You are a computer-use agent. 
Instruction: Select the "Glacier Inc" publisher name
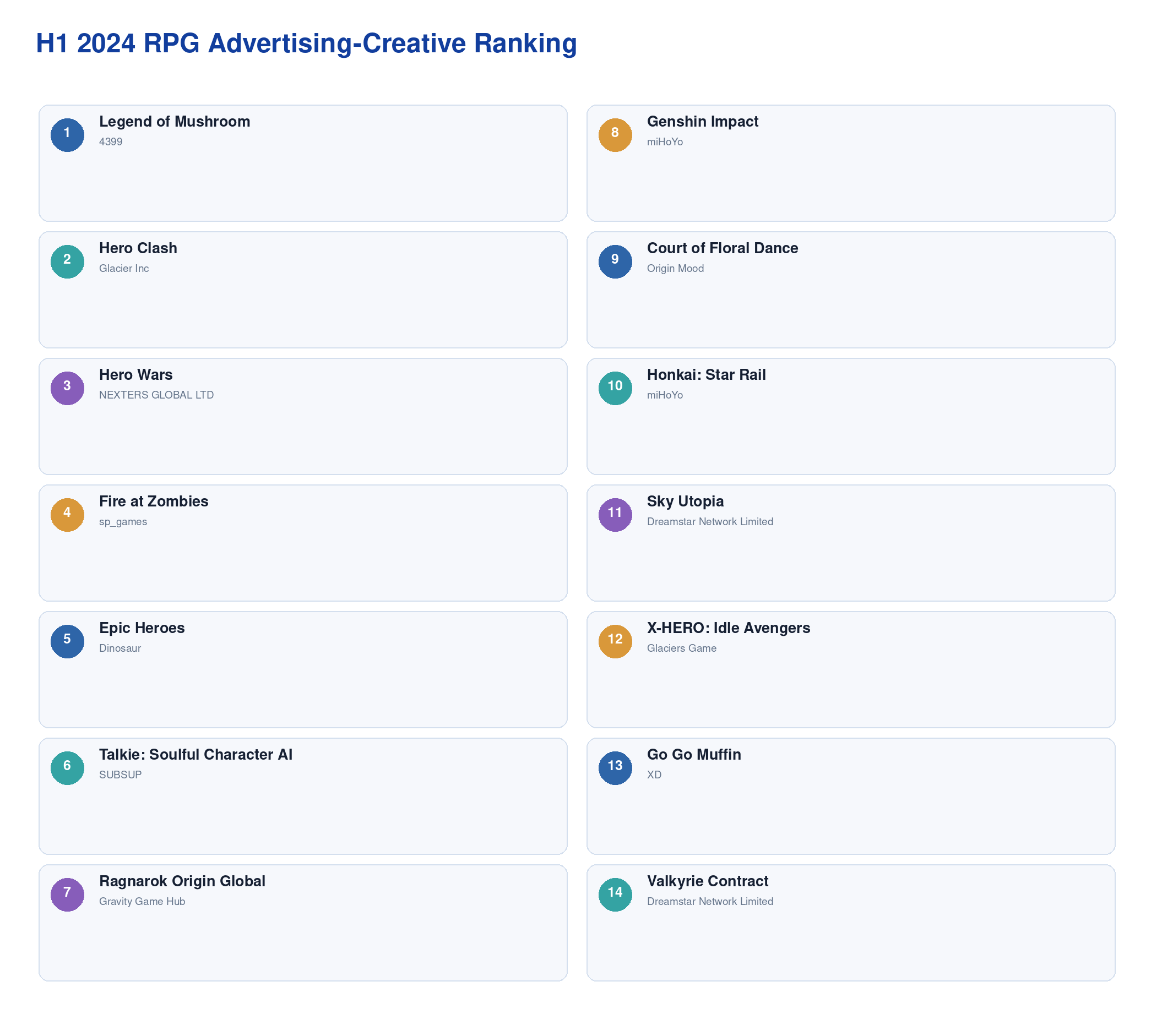click(124, 269)
